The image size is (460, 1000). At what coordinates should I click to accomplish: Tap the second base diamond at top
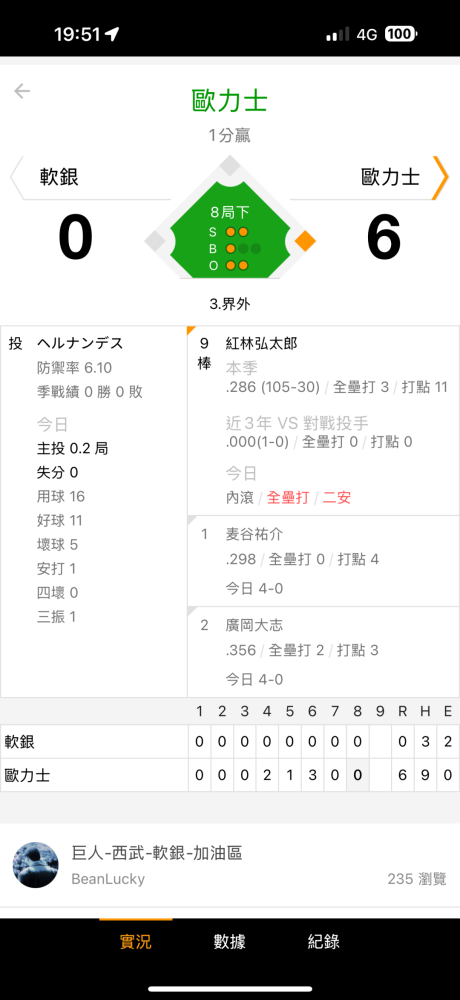(x=229, y=165)
